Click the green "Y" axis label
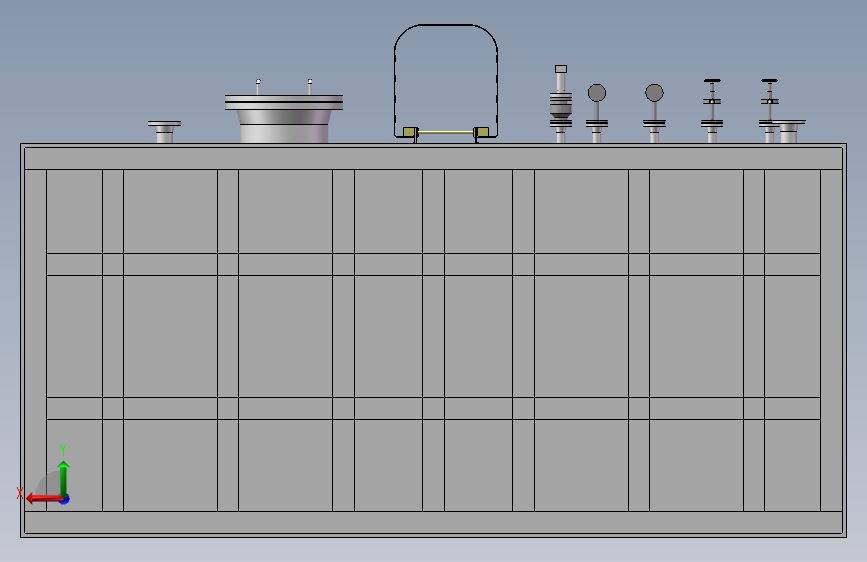867x562 pixels. 63,449
